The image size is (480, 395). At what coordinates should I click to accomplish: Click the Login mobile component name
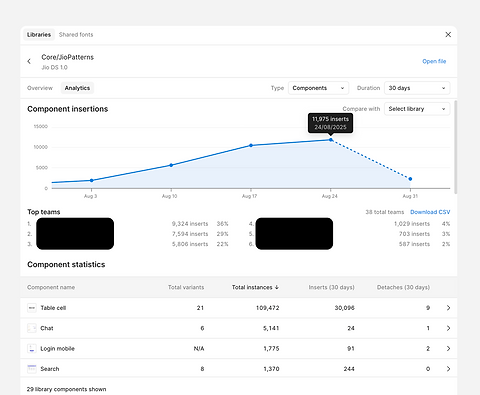[x=58, y=349]
